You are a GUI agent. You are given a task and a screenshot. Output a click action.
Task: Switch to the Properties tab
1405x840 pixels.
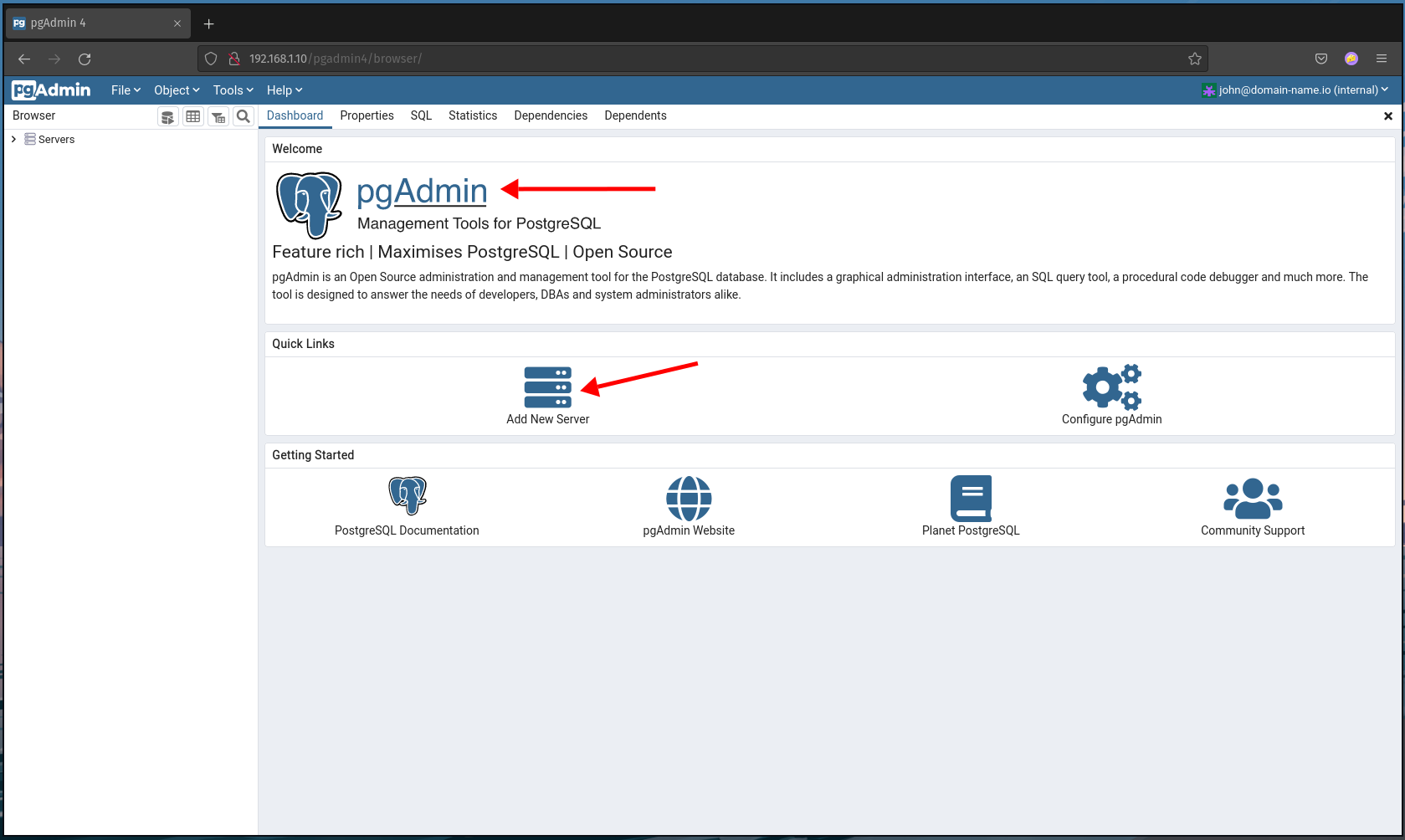pyautogui.click(x=367, y=116)
